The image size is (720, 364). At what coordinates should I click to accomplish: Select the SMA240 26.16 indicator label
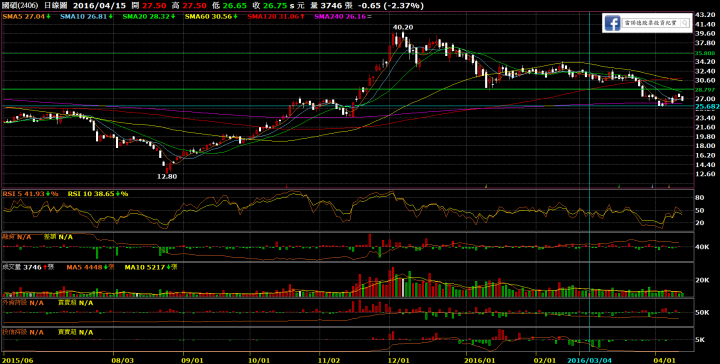[343, 16]
